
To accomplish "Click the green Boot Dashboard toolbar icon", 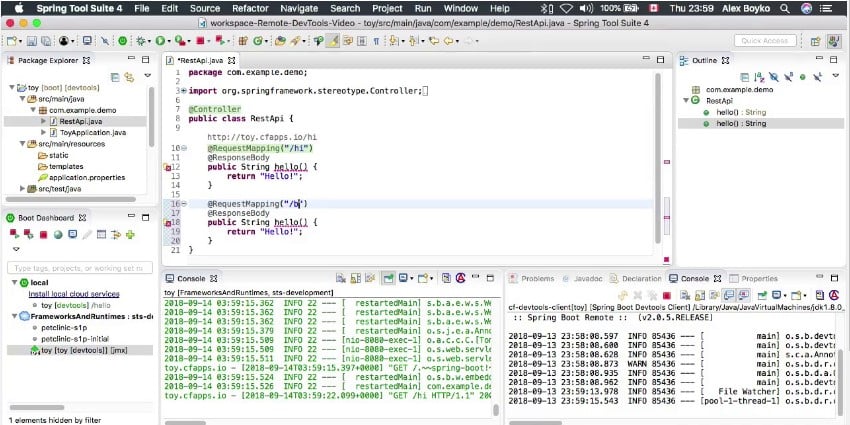I will tap(123, 41).
